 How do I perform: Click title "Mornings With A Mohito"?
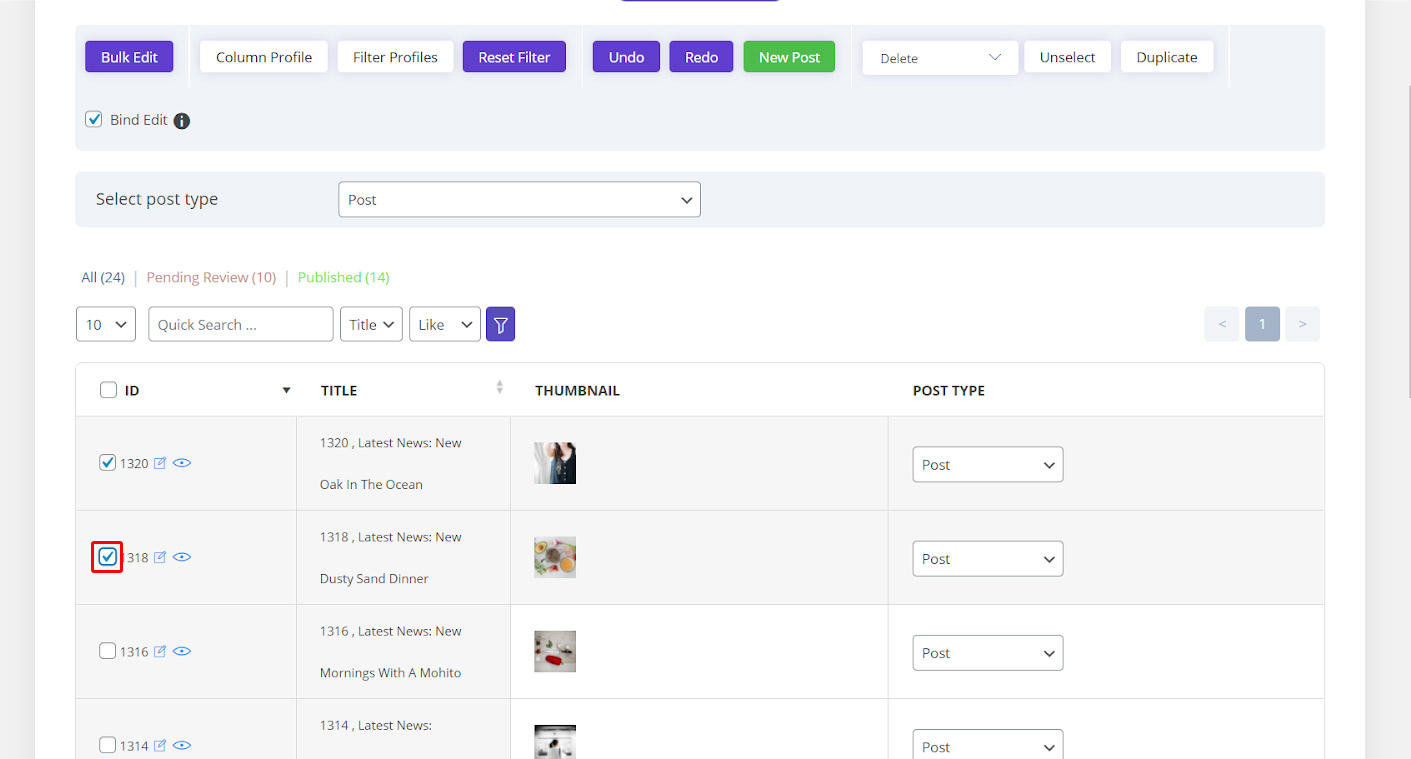tap(390, 673)
